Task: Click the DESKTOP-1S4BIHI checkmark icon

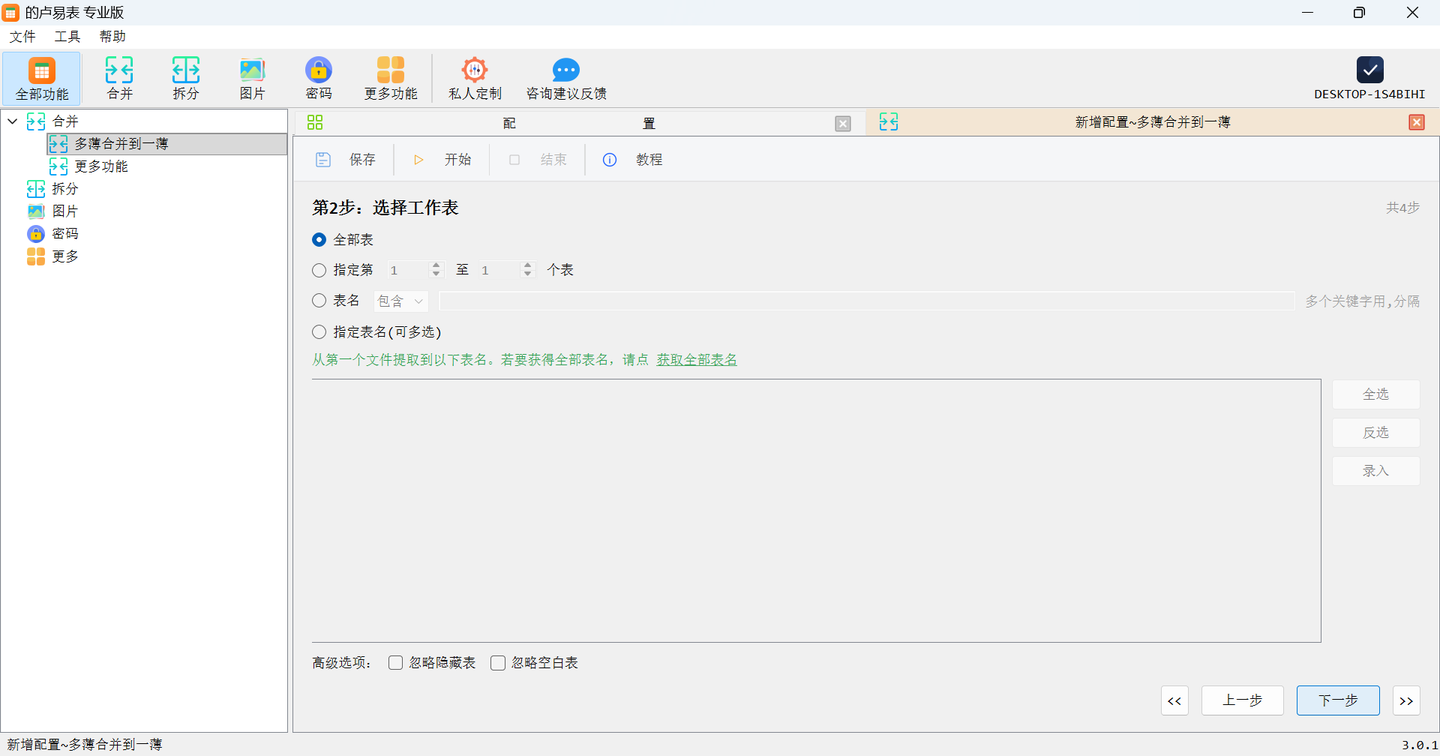Action: click(x=1370, y=70)
